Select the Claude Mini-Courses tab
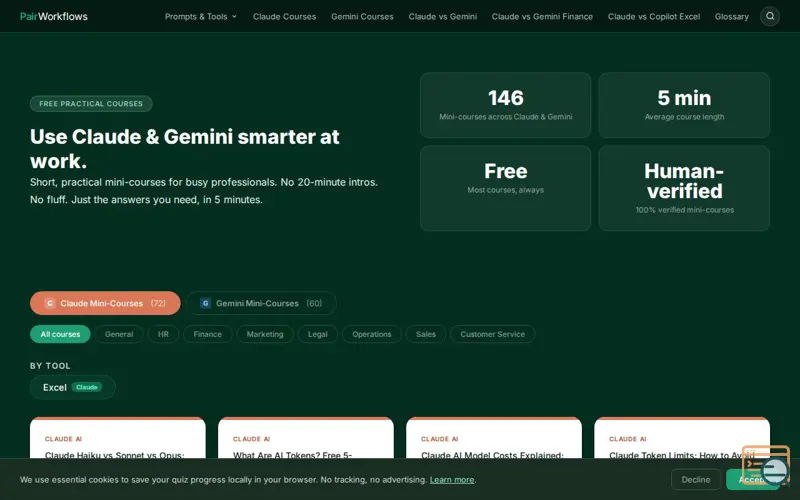The height and width of the screenshot is (500, 800). pyautogui.click(x=105, y=303)
